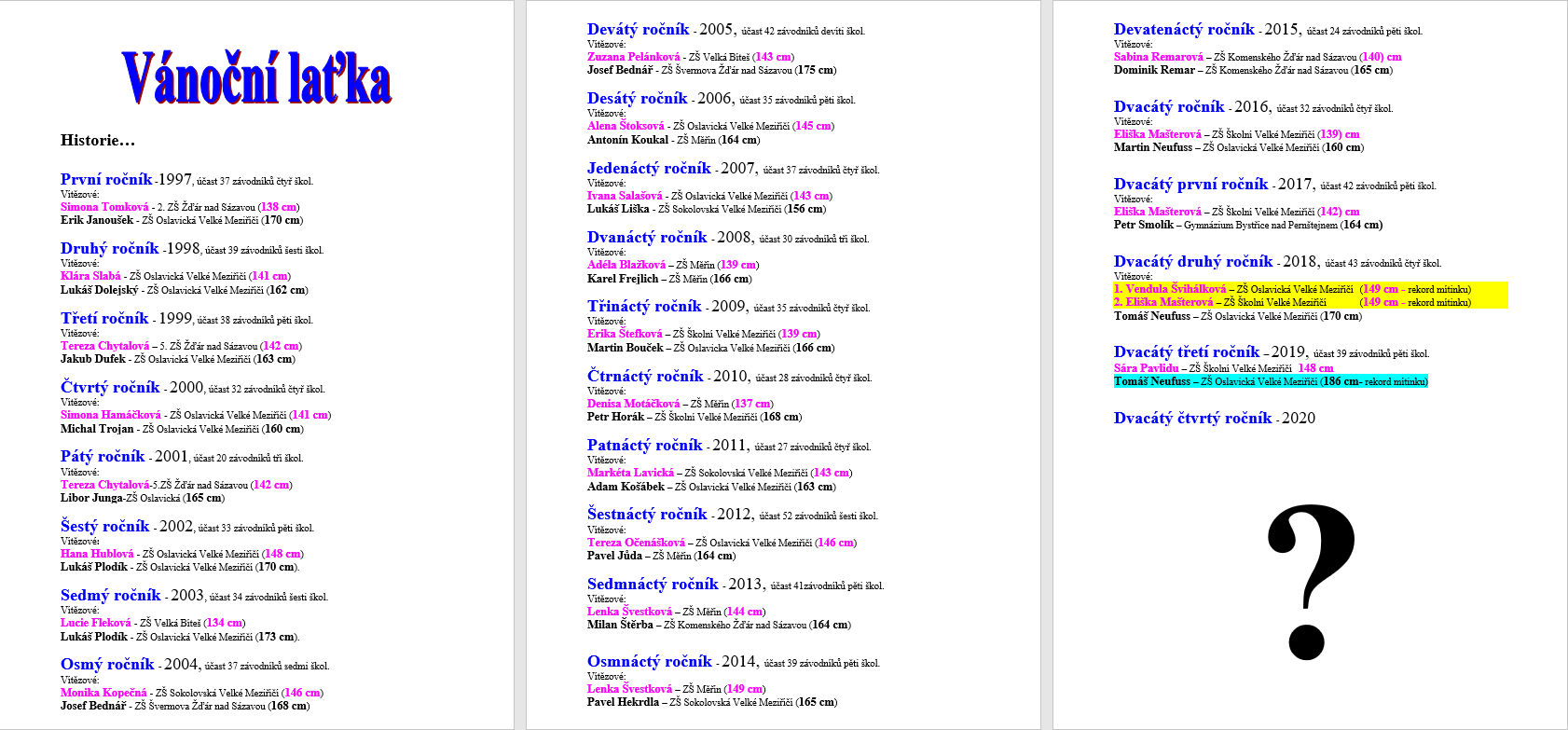The width and height of the screenshot is (1568, 730).
Task: Click the "První ročník" heading
Action: [106, 180]
